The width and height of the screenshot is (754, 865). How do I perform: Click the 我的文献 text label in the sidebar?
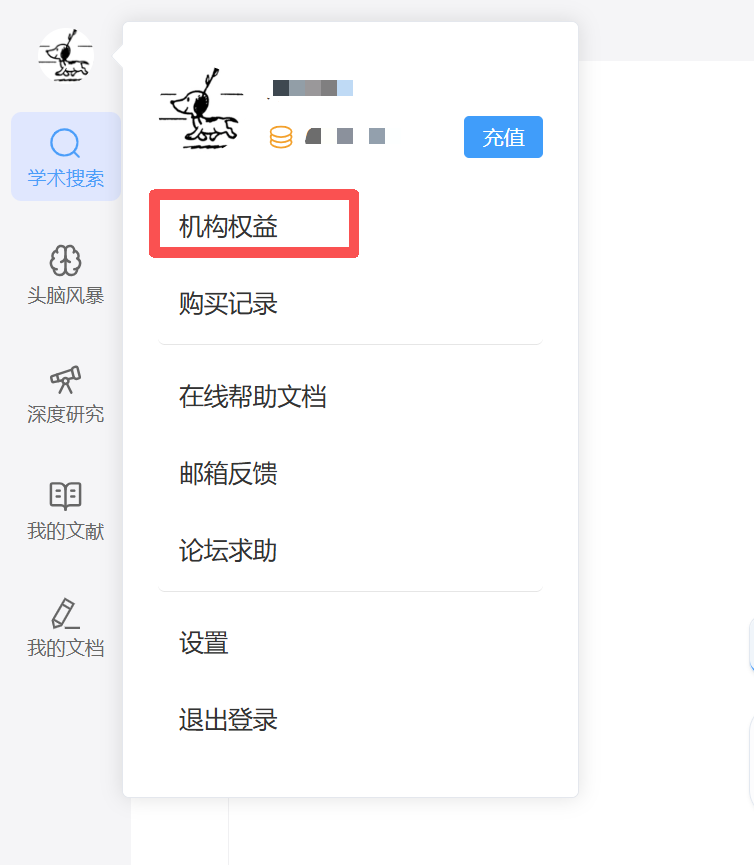(x=65, y=531)
